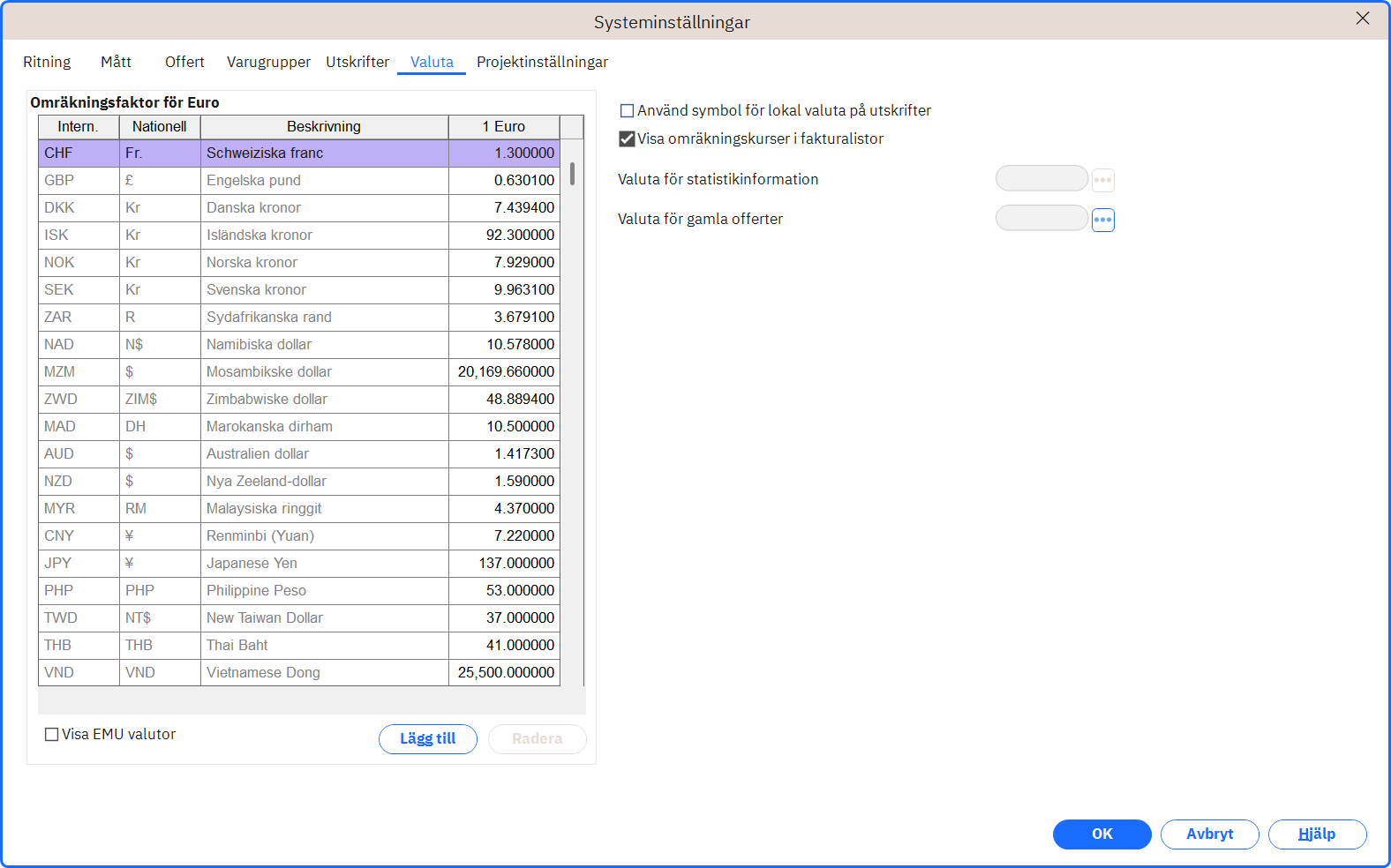
Task: Click the currency table scrollbar thumb
Action: click(x=573, y=174)
